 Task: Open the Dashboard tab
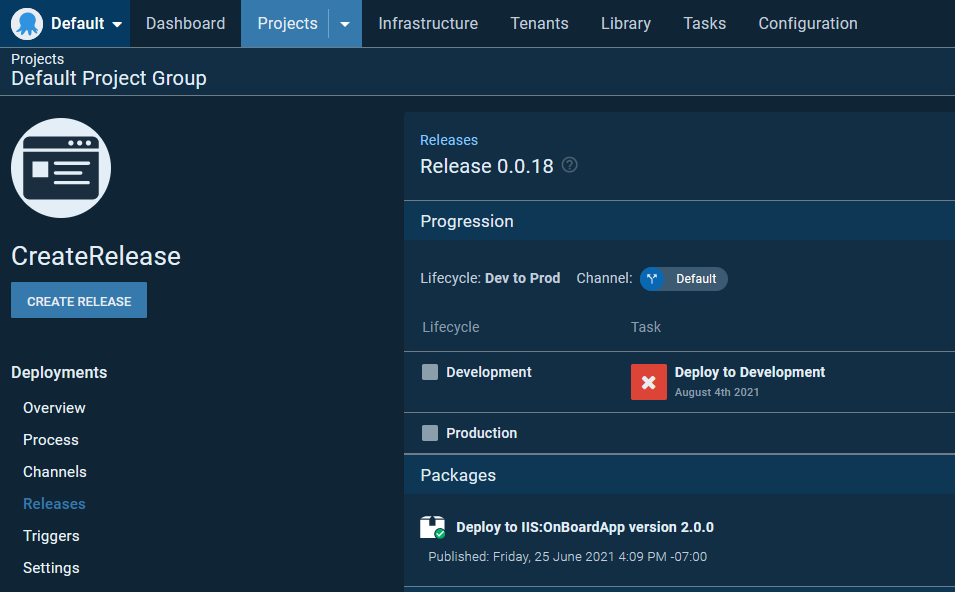[x=185, y=23]
